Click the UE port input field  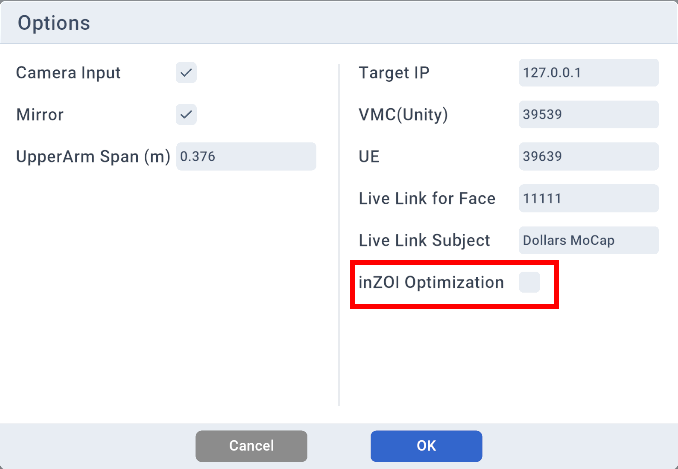[x=588, y=157]
